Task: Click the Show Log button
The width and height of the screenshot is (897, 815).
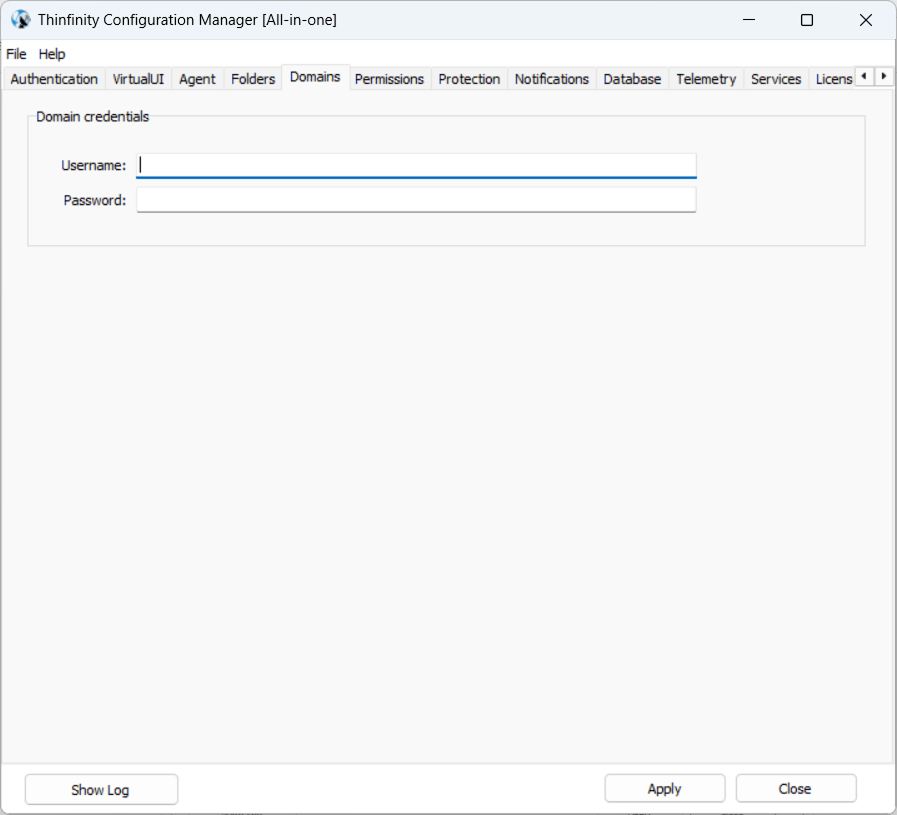Action: tap(101, 790)
